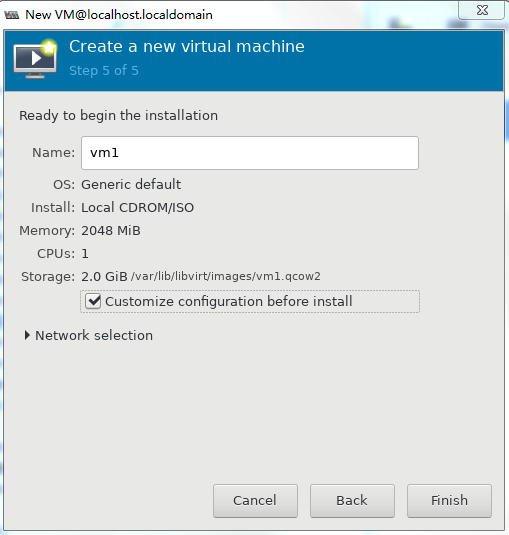509x535 pixels.
Task: Click the '2.0 GiB' storage size value
Action: [104, 277]
